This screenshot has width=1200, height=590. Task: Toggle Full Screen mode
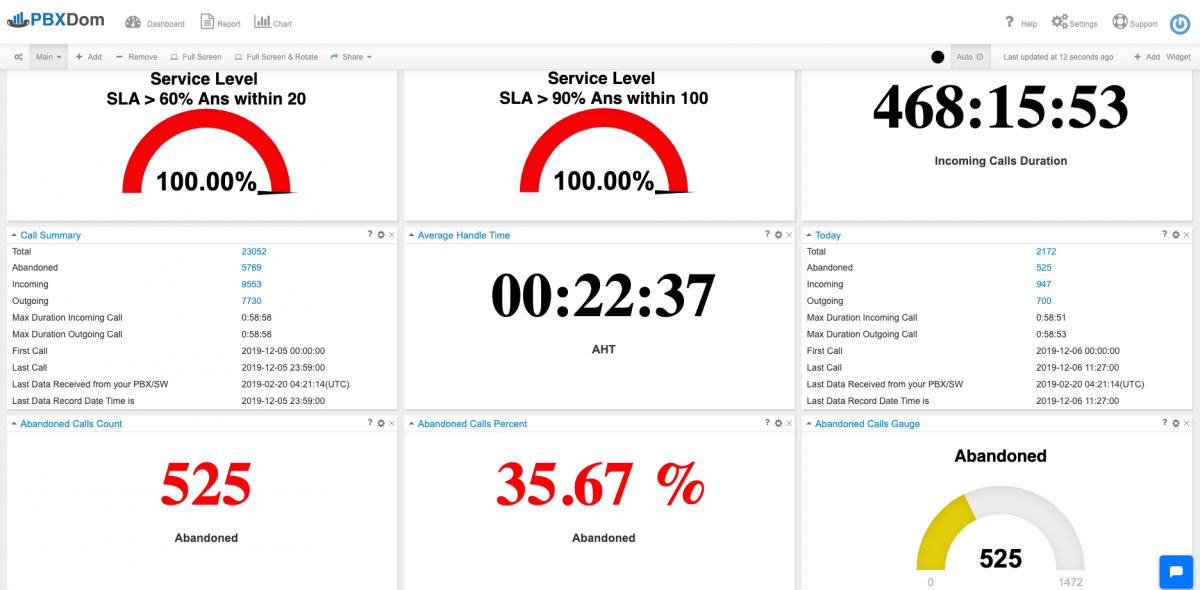(x=196, y=57)
